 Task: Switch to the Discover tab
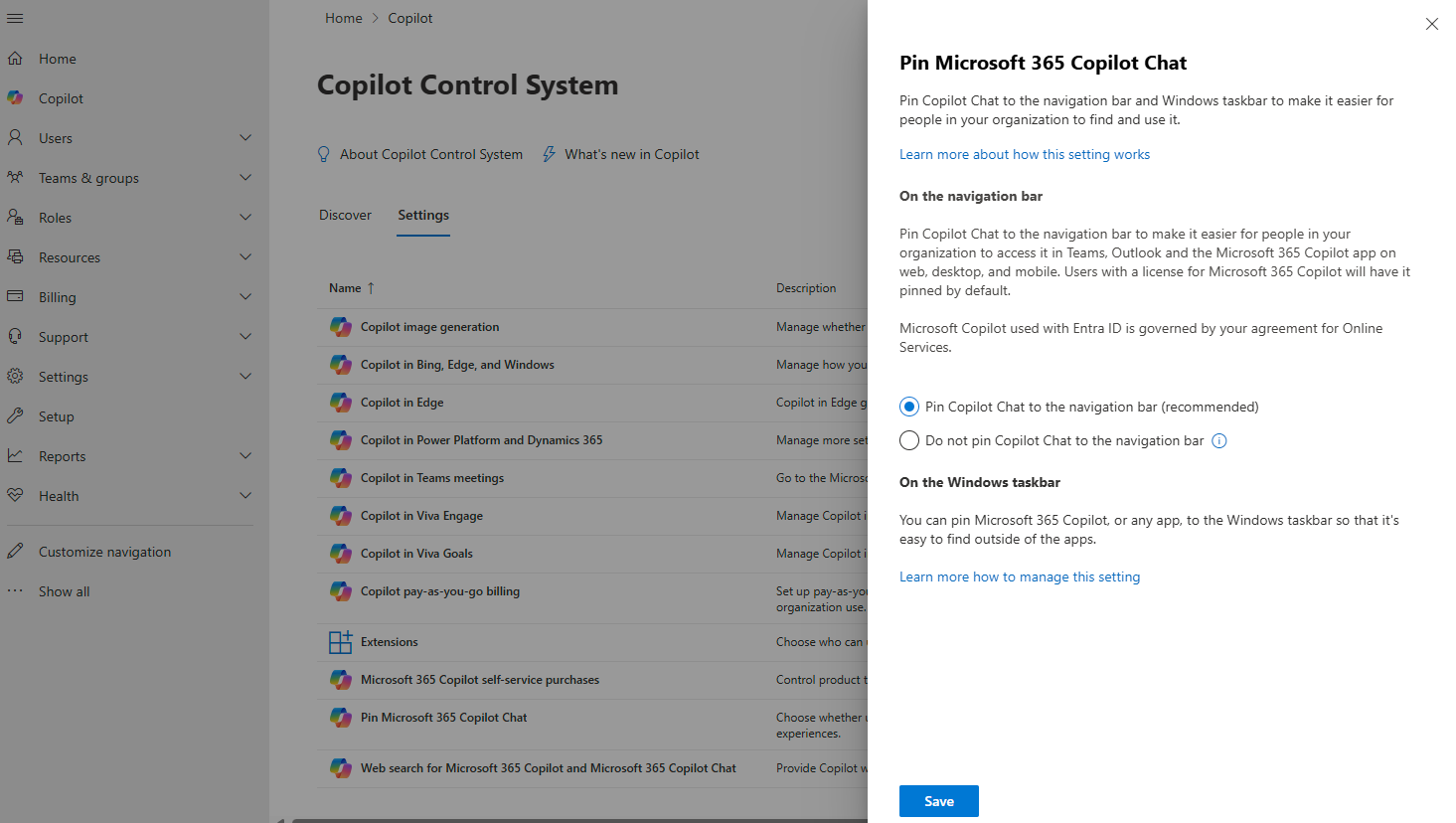pos(345,215)
